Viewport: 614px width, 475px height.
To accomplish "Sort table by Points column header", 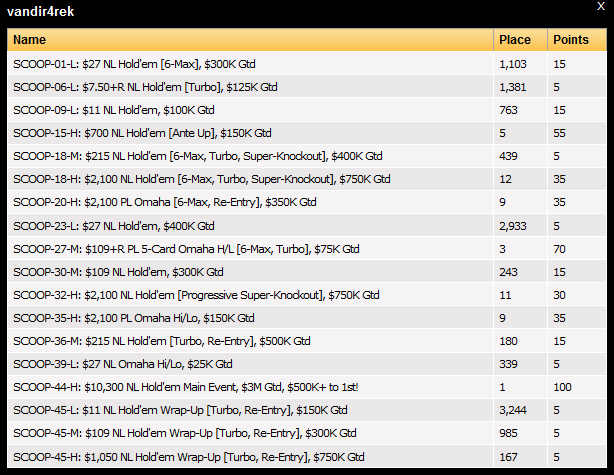I will pyautogui.click(x=577, y=40).
